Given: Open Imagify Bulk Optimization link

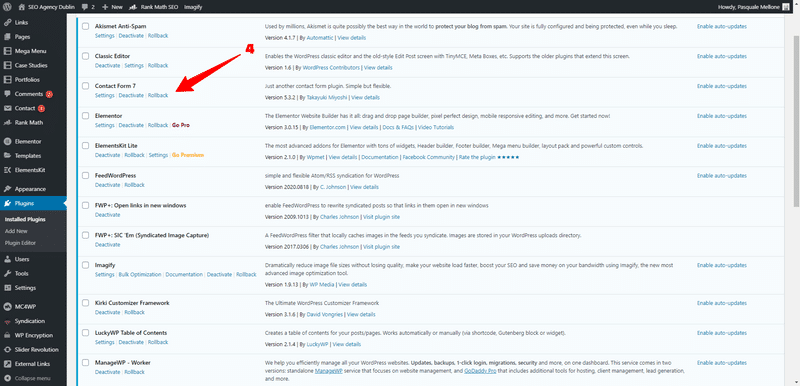Looking at the screenshot, I should click(x=140, y=274).
